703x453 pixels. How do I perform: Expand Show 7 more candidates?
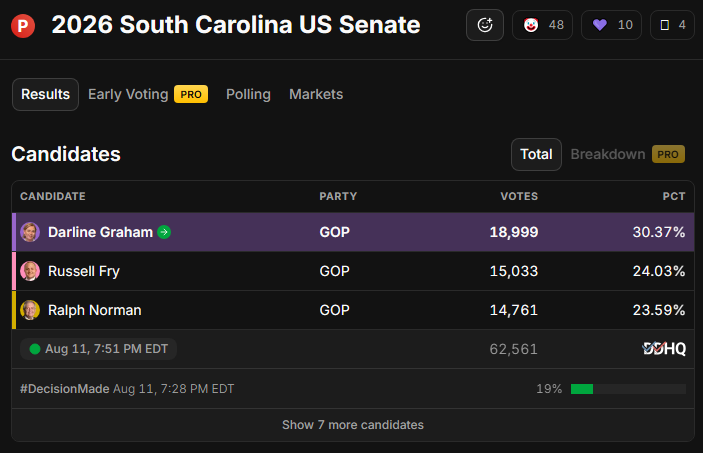353,425
